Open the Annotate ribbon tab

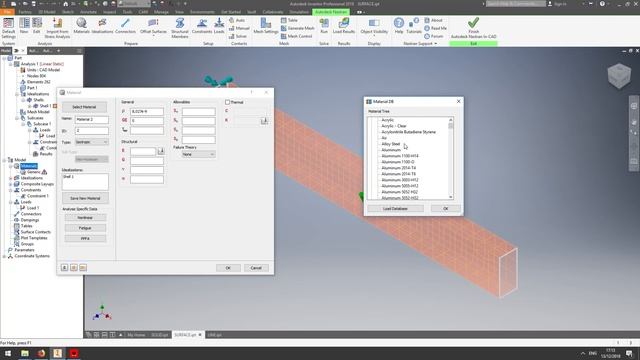88,12
